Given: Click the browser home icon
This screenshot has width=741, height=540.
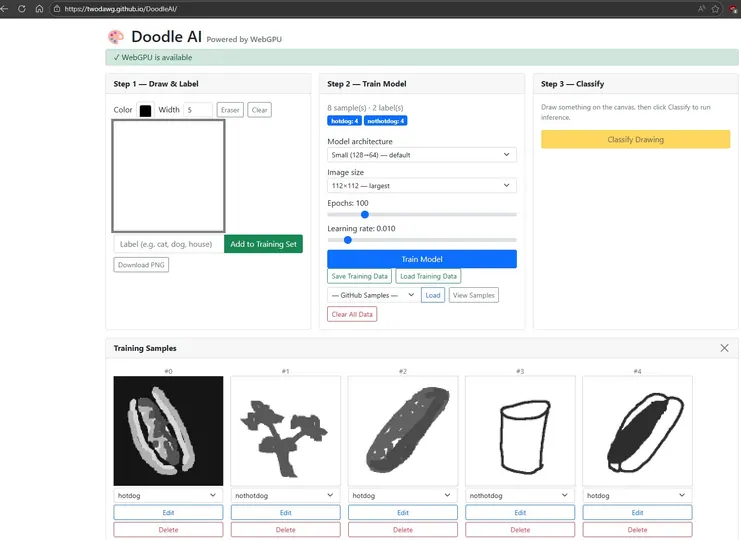Looking at the screenshot, I should point(39,9).
